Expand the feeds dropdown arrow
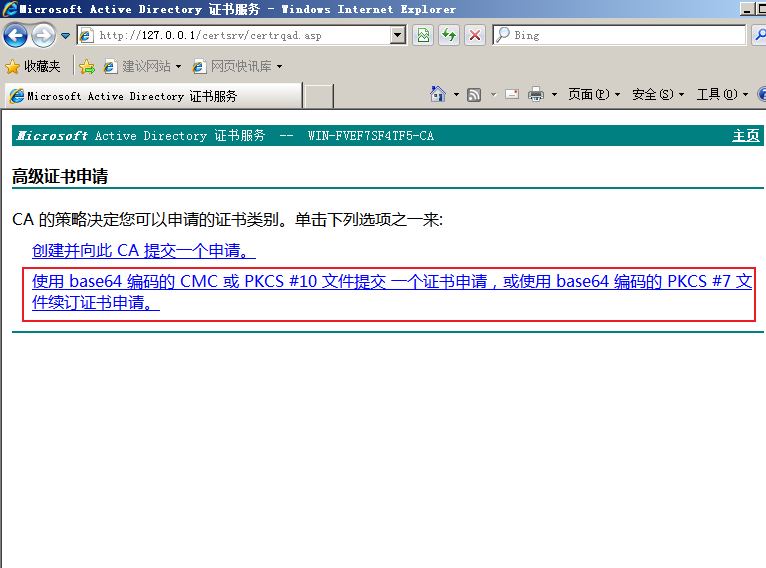Image resolution: width=766 pixels, height=568 pixels. point(493,94)
